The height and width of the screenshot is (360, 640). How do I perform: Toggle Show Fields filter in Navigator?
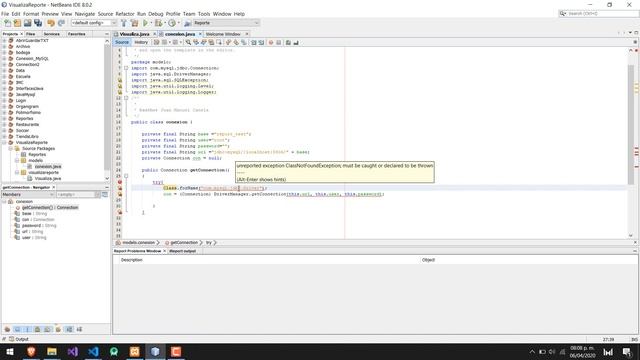[17, 329]
